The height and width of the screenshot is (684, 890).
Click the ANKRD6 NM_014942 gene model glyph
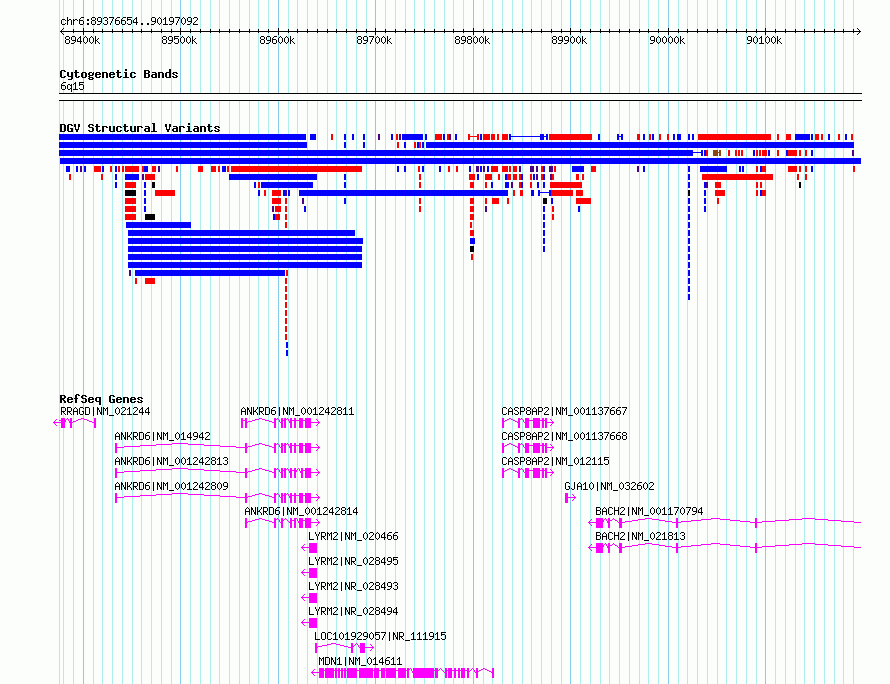point(217,448)
